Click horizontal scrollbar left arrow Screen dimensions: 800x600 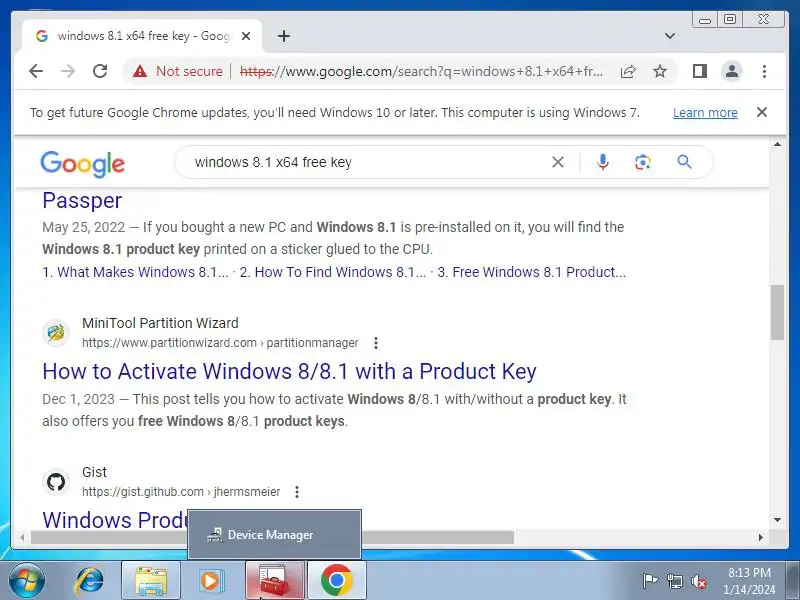point(22,537)
